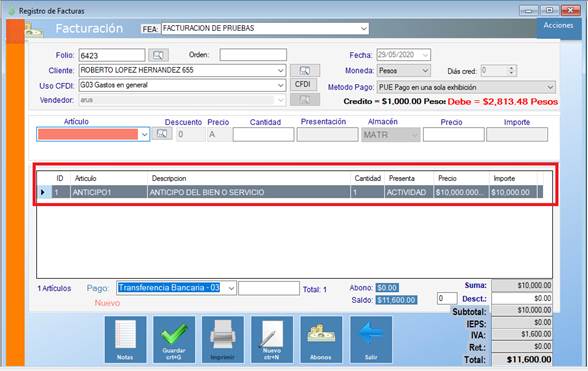Click the Orden input field
Screen dimensions: 588x371
253,55
